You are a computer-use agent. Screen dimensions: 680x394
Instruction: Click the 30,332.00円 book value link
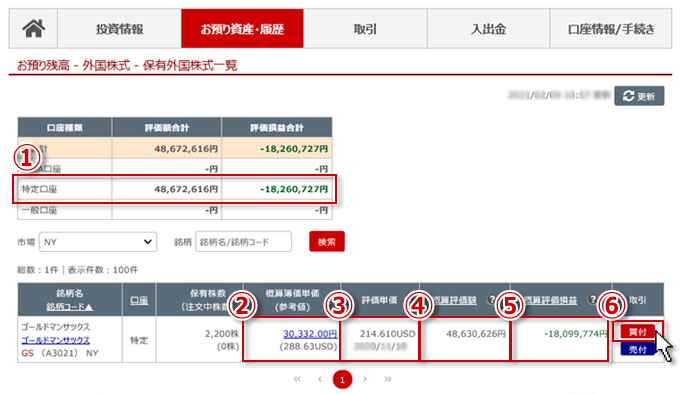point(310,334)
